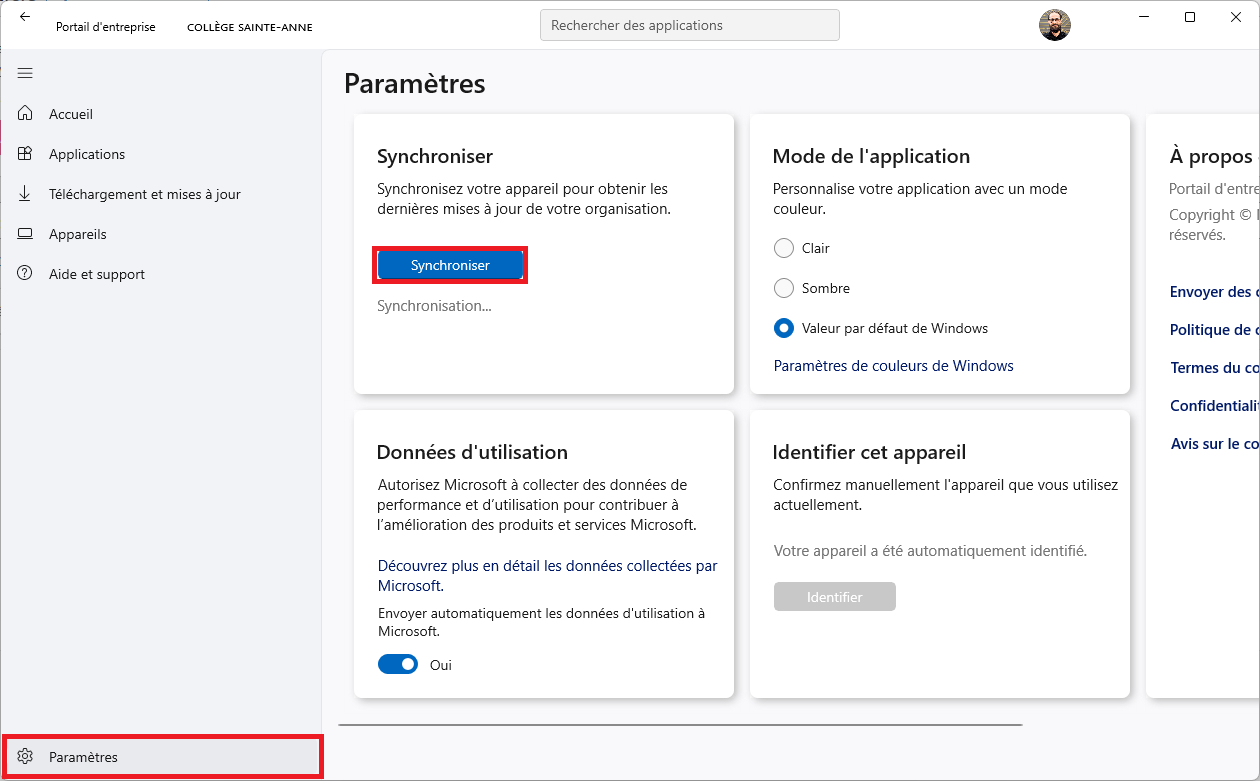Click the back arrow icon
The image size is (1260, 781).
(x=25, y=17)
